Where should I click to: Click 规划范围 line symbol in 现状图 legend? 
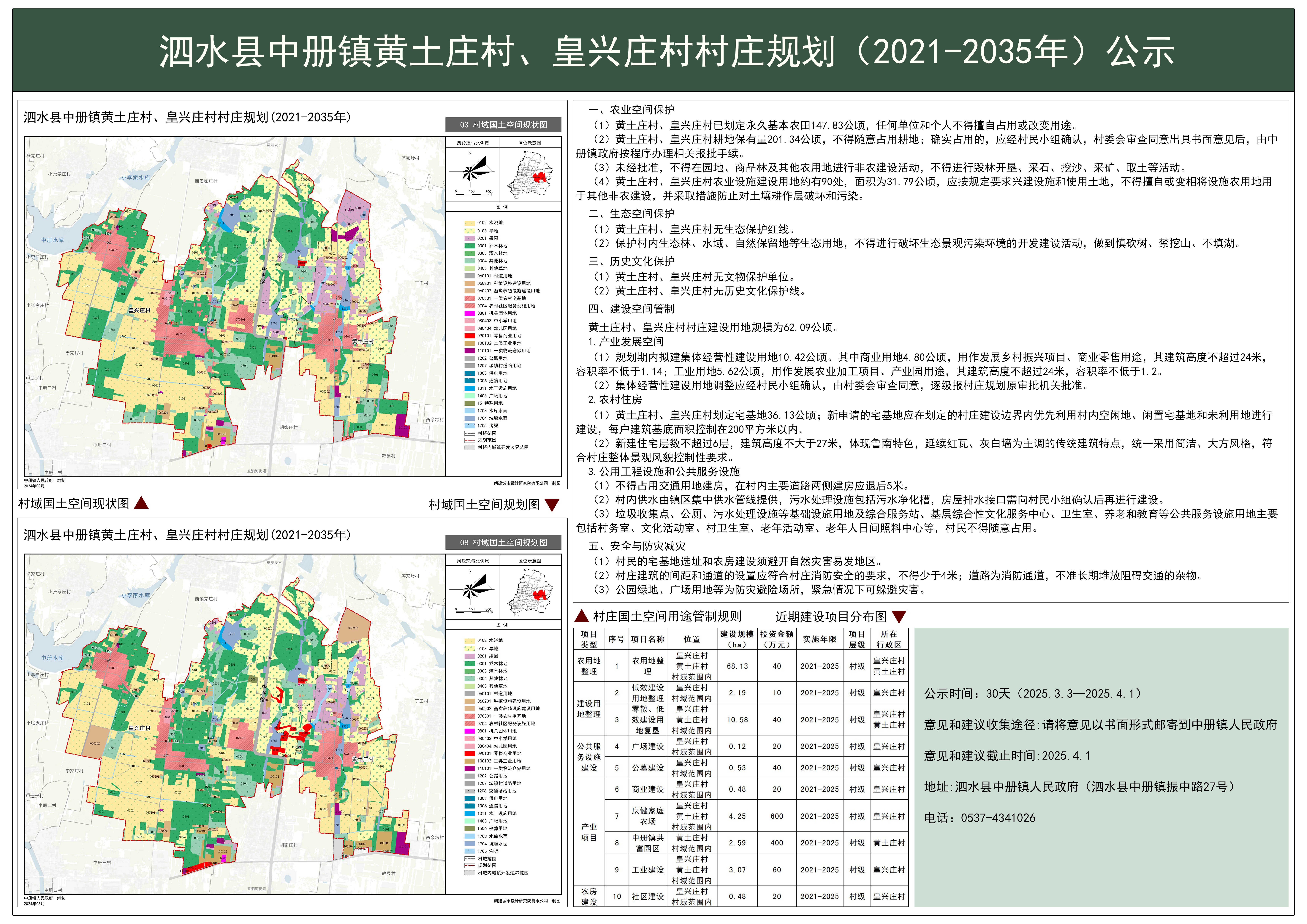pos(470,440)
